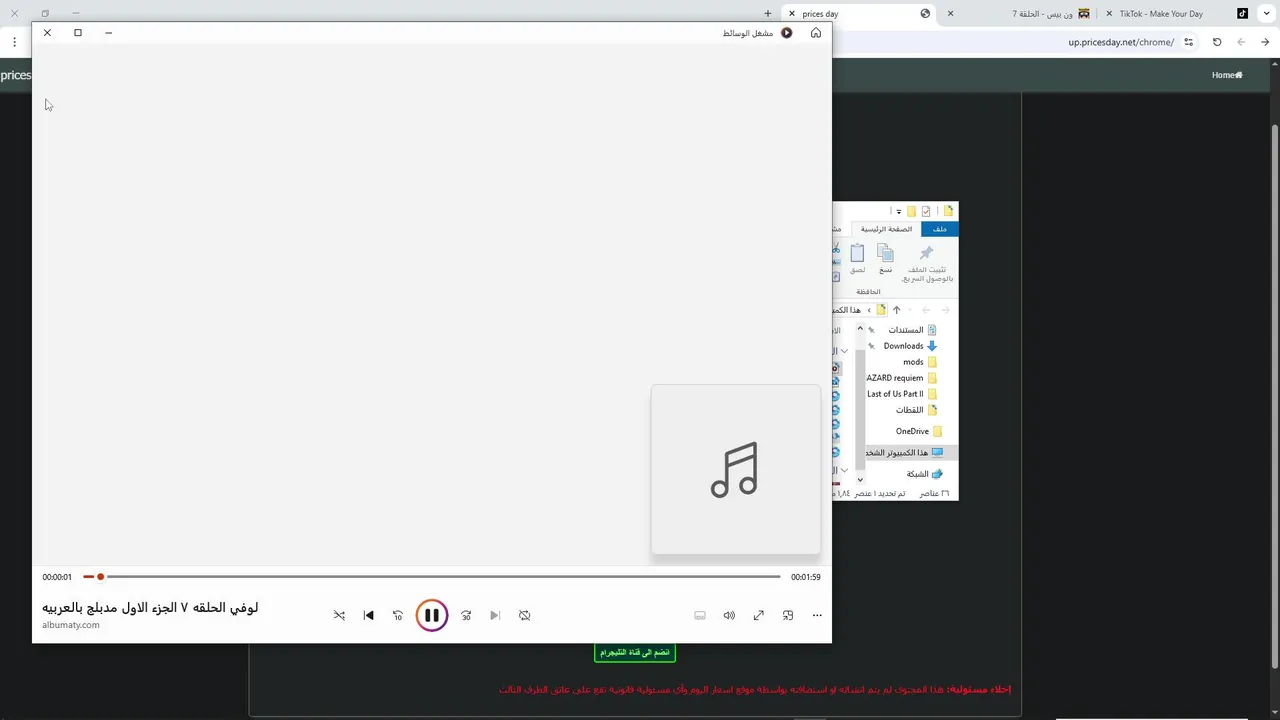Click the browser page vertical scrollbar

[x=1274, y=394]
